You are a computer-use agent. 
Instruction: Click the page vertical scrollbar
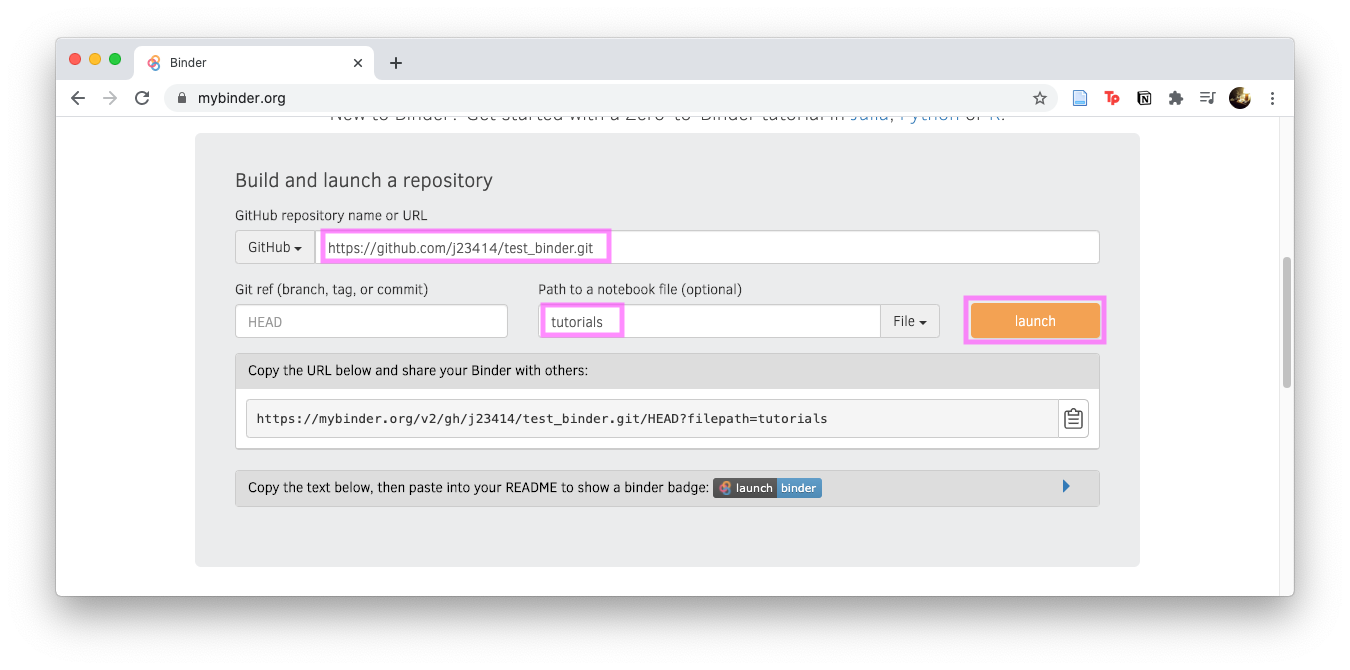click(1286, 322)
